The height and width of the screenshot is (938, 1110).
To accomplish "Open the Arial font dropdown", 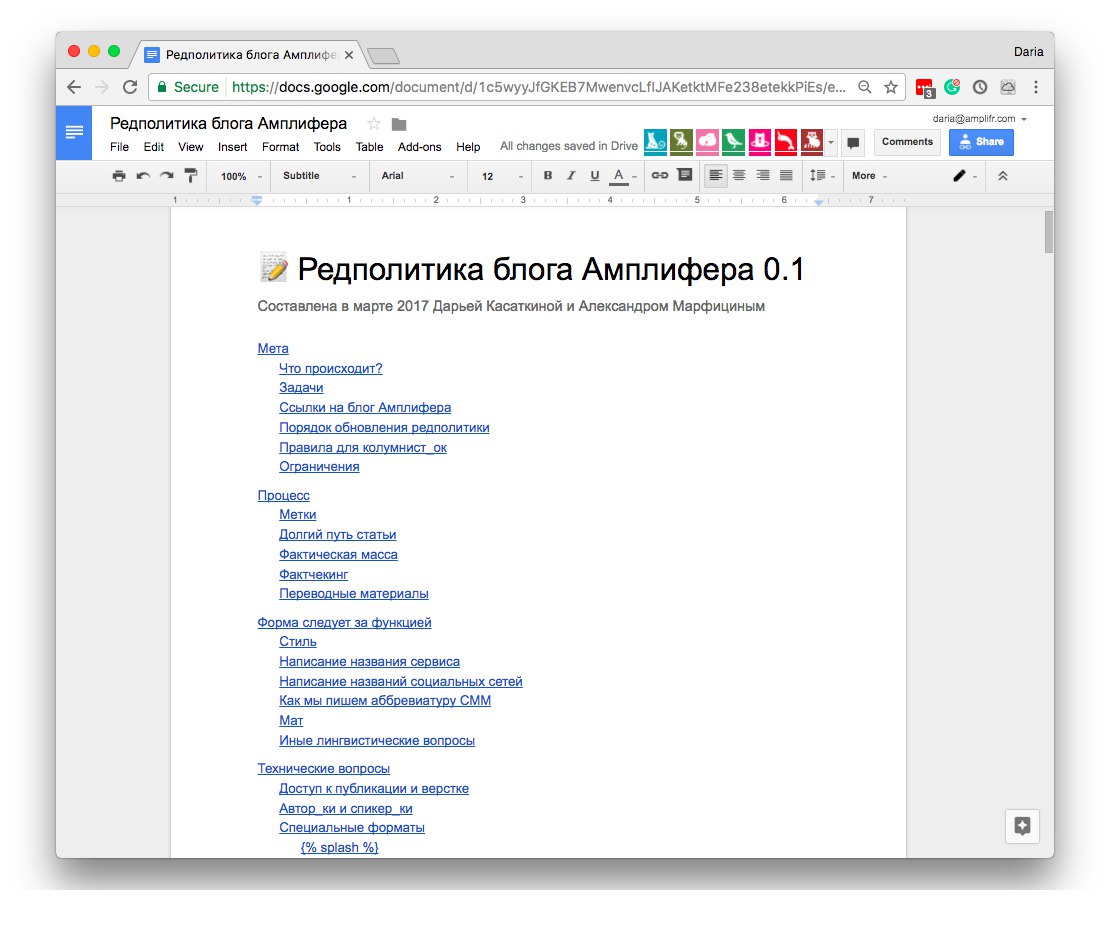I will (418, 176).
